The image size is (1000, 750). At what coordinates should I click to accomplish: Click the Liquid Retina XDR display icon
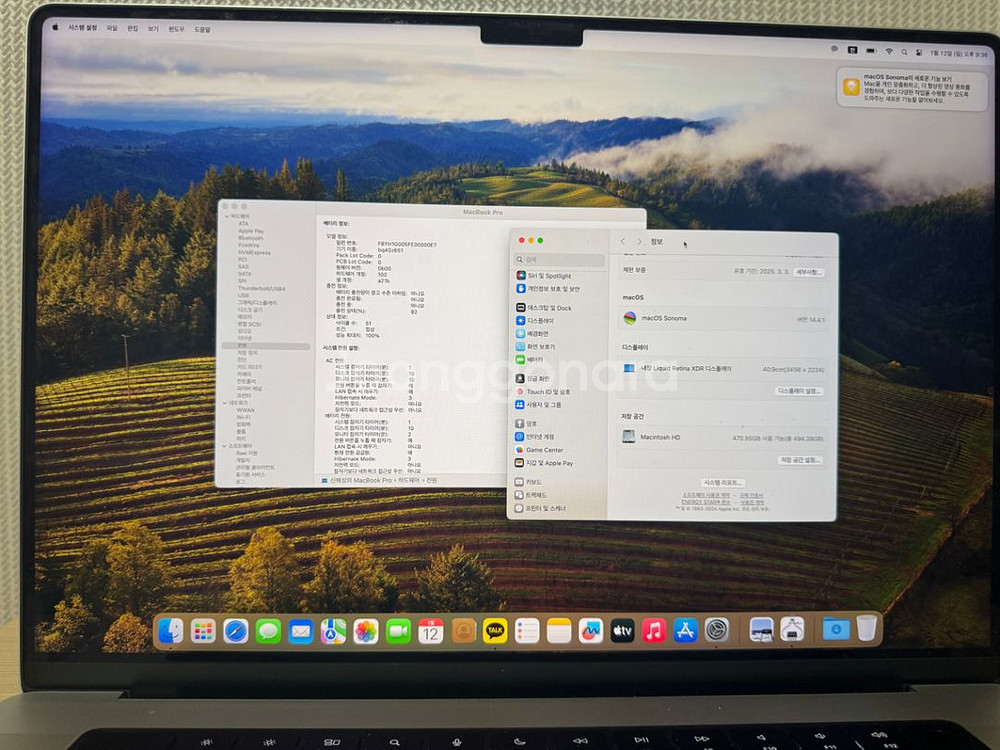pyautogui.click(x=629, y=368)
